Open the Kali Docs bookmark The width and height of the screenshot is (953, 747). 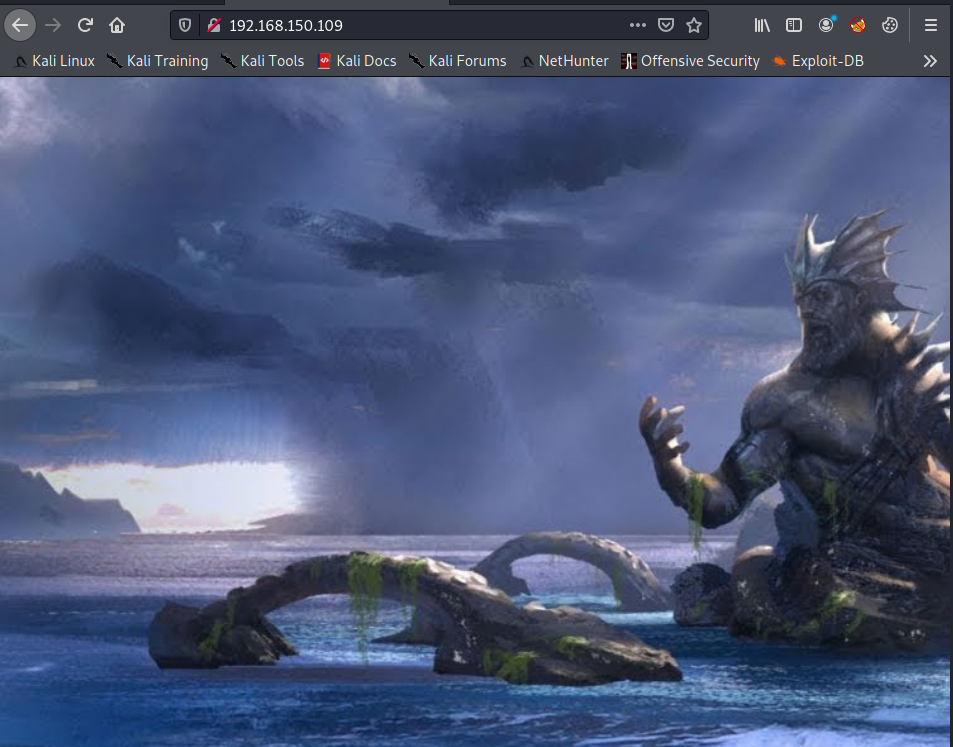(357, 61)
